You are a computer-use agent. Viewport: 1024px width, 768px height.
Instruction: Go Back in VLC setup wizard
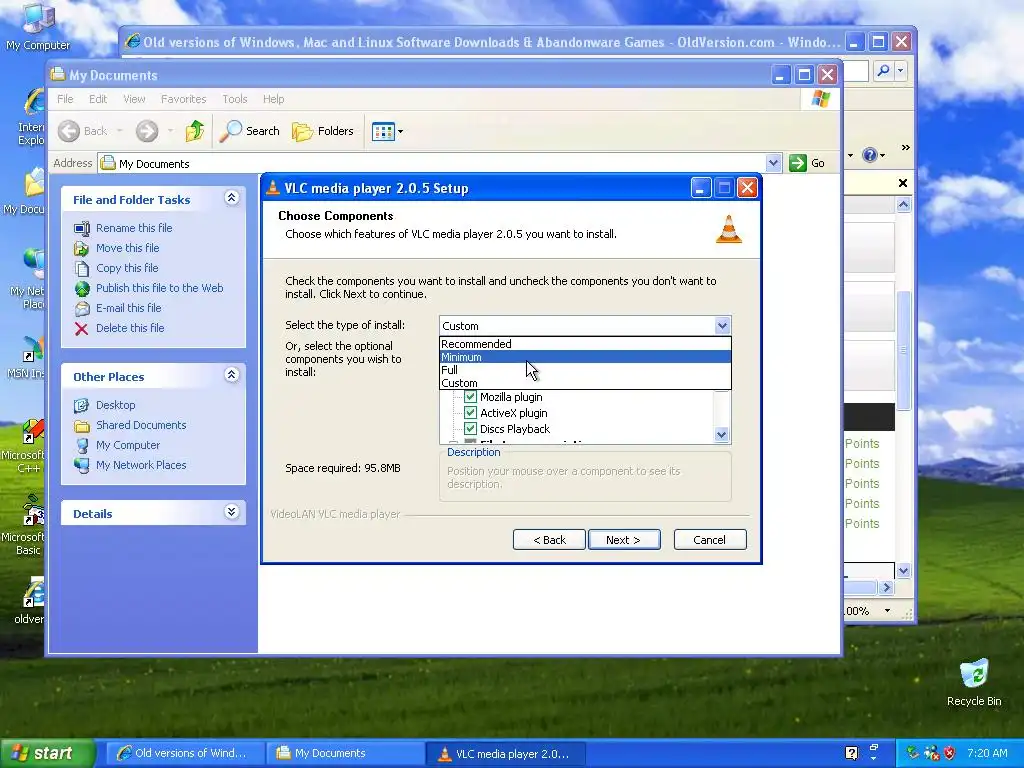549,539
